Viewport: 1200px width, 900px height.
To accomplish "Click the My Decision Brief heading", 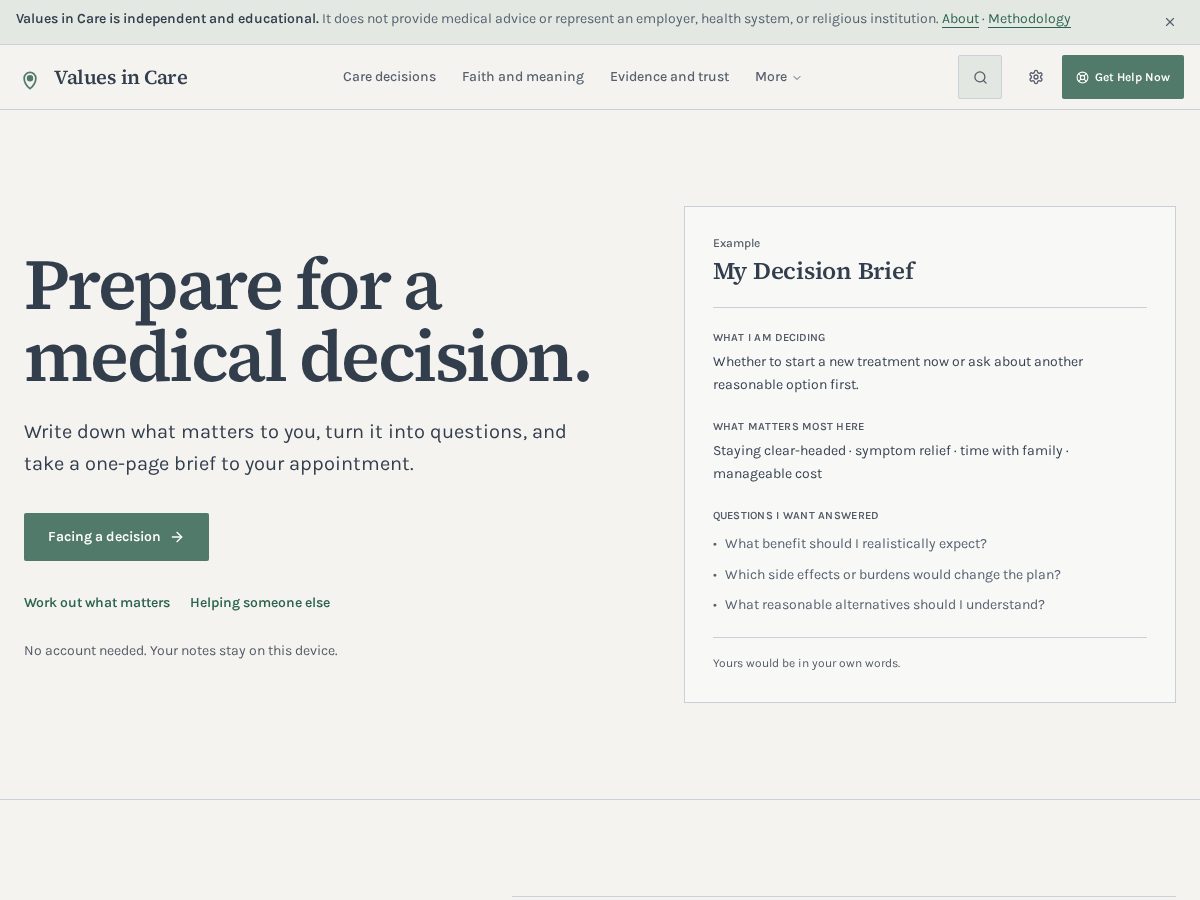I will (813, 271).
